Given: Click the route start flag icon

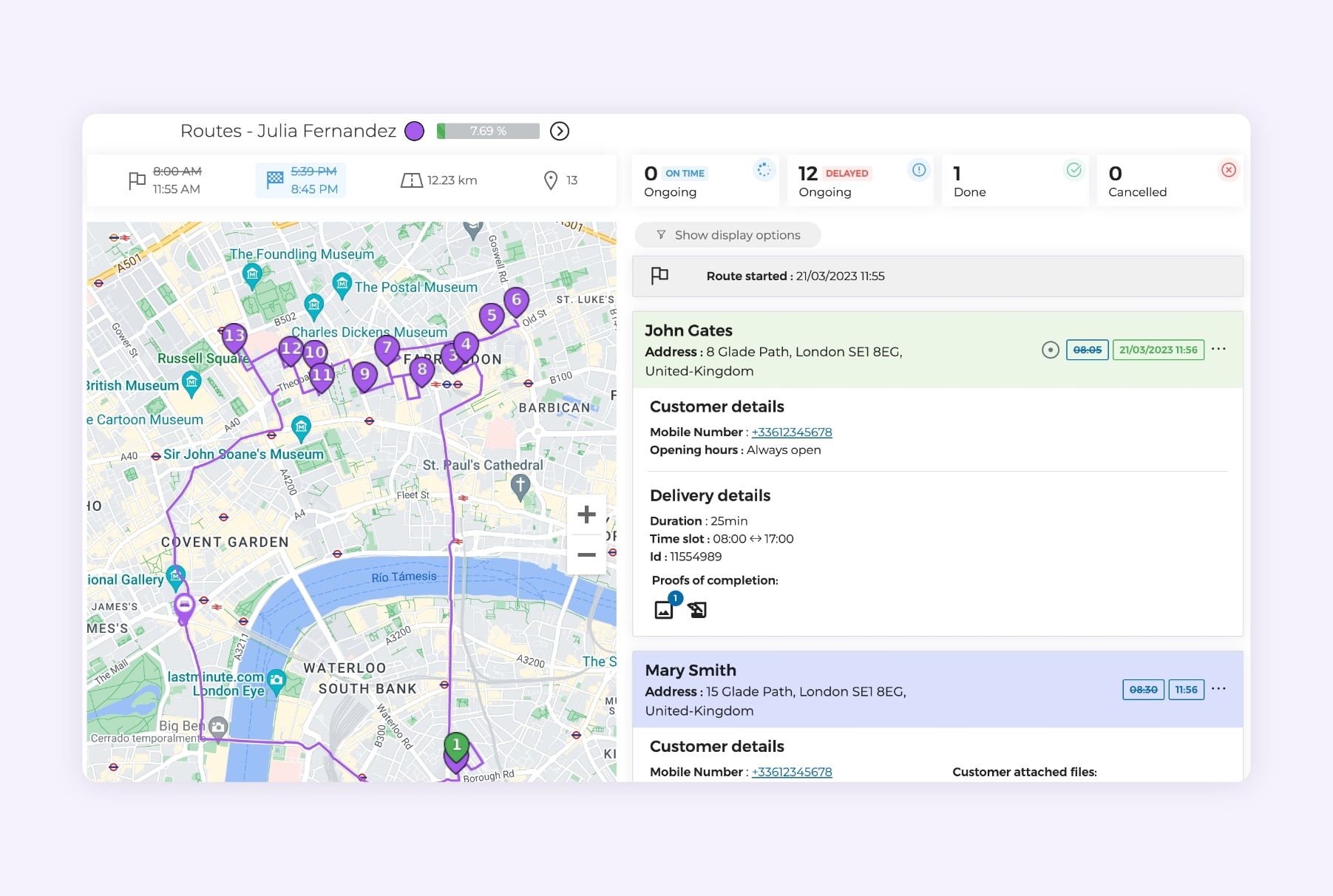Looking at the screenshot, I should coord(138,180).
